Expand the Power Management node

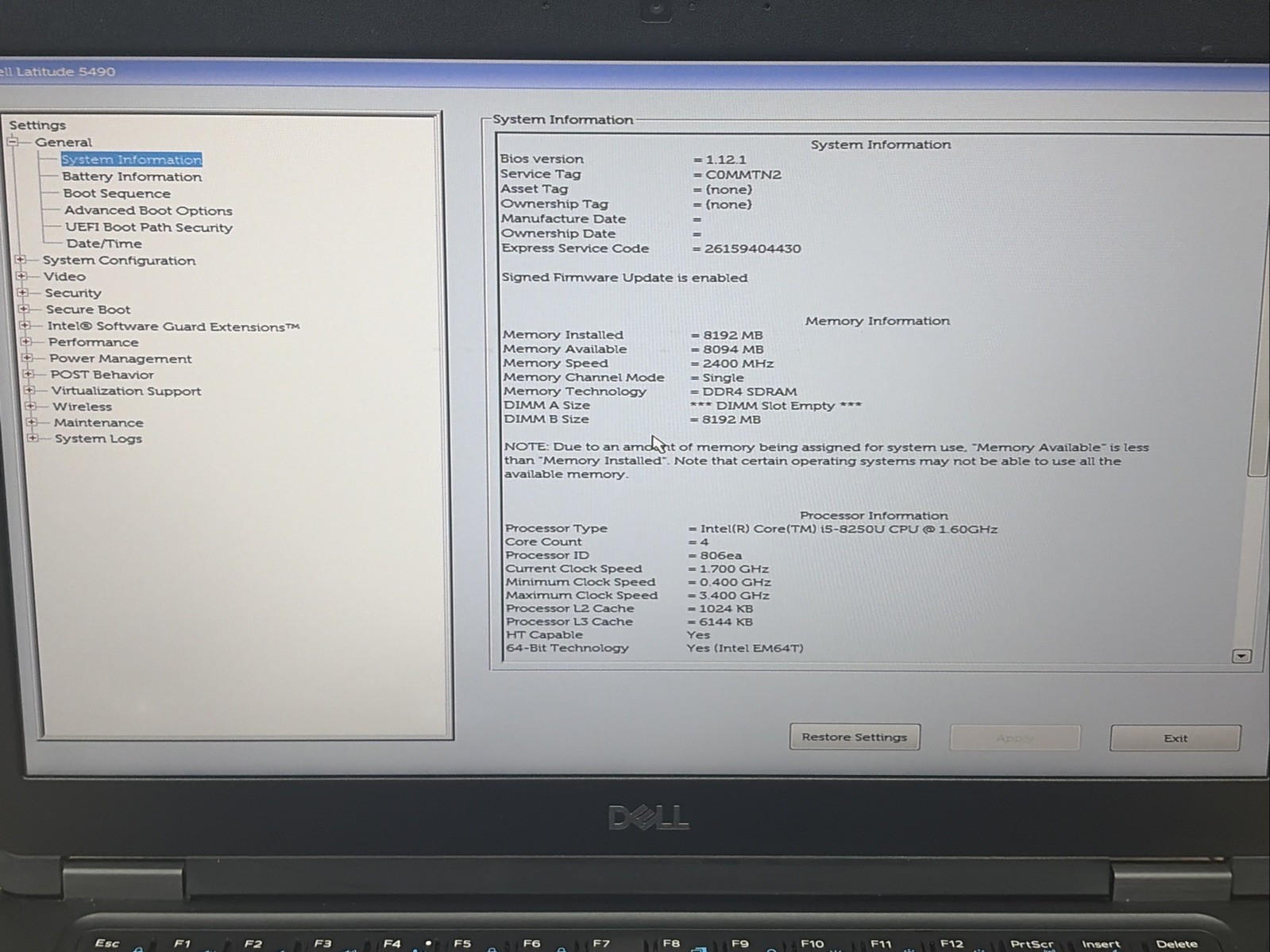[27, 358]
